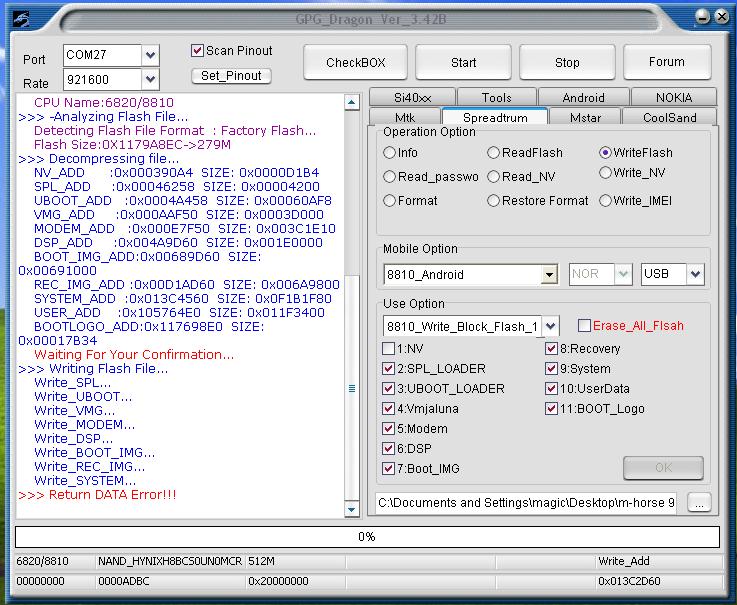The height and width of the screenshot is (605, 737).
Task: Switch to the Android tab
Action: point(583,97)
